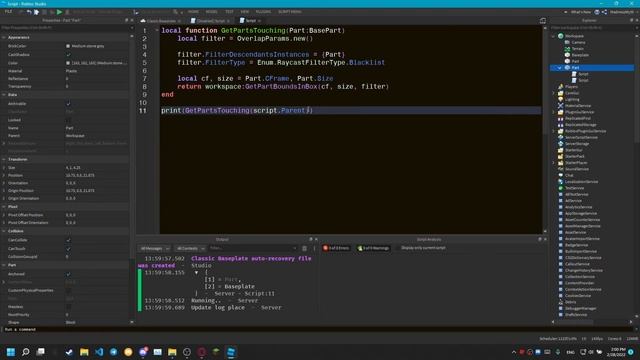Collapse the Workspace tree node

[x=553, y=36]
